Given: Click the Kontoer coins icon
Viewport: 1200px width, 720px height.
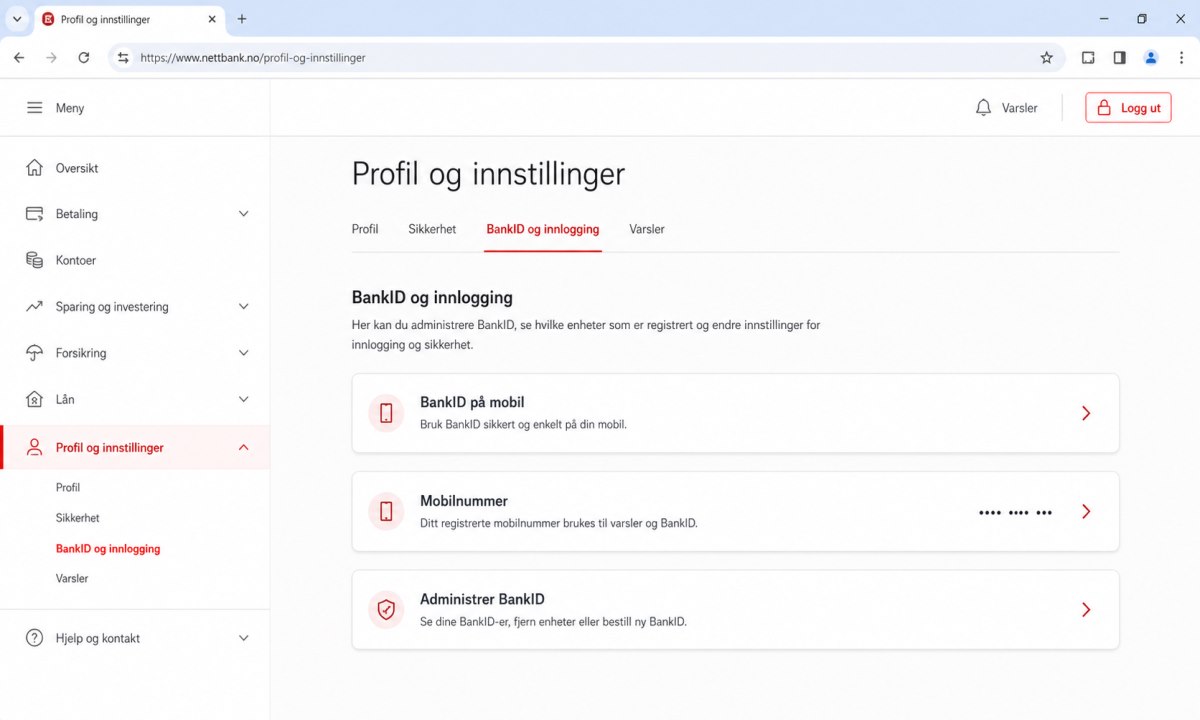Looking at the screenshot, I should (35, 260).
